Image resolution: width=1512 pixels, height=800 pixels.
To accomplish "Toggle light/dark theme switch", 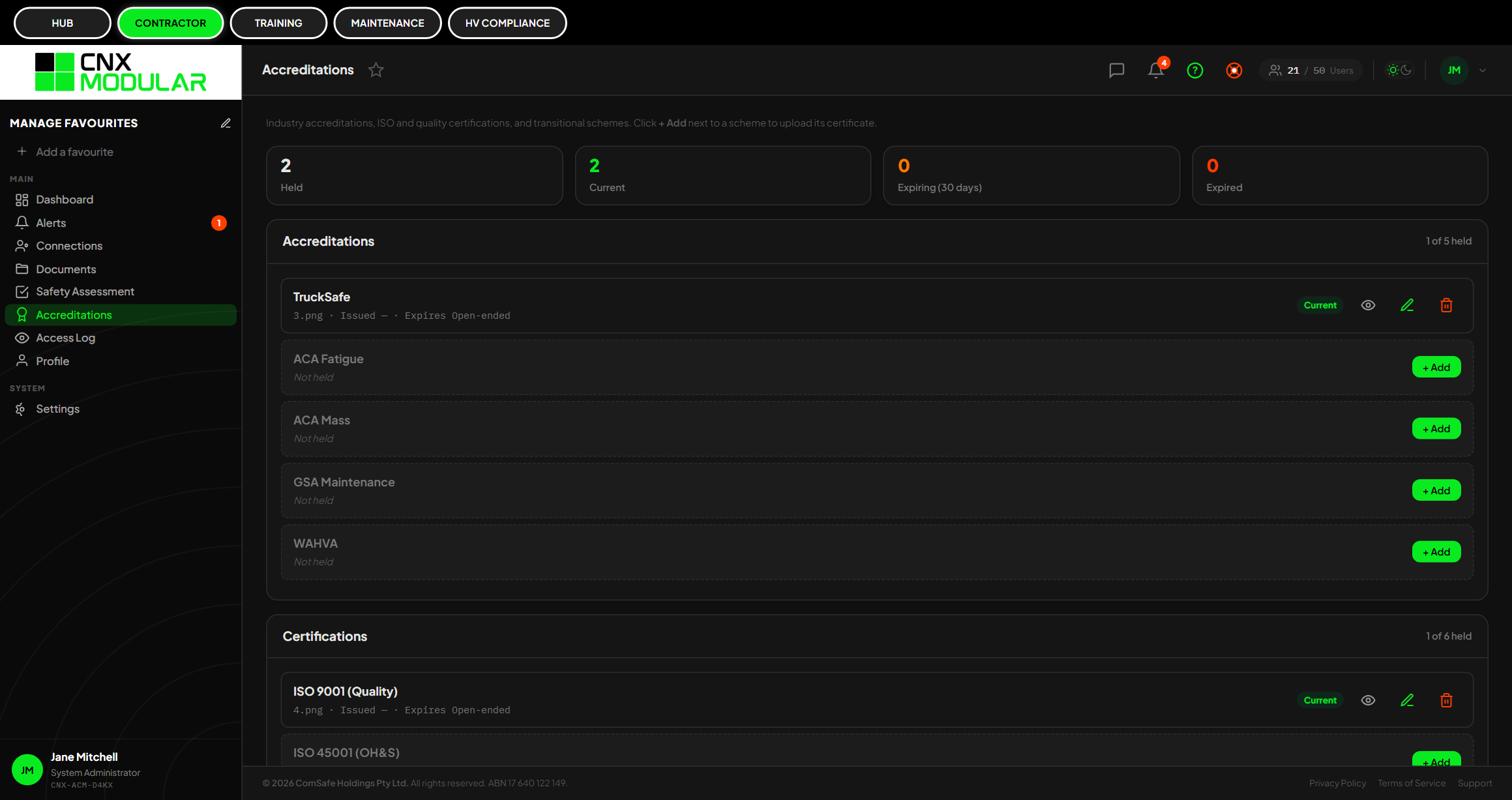I will (1399, 70).
